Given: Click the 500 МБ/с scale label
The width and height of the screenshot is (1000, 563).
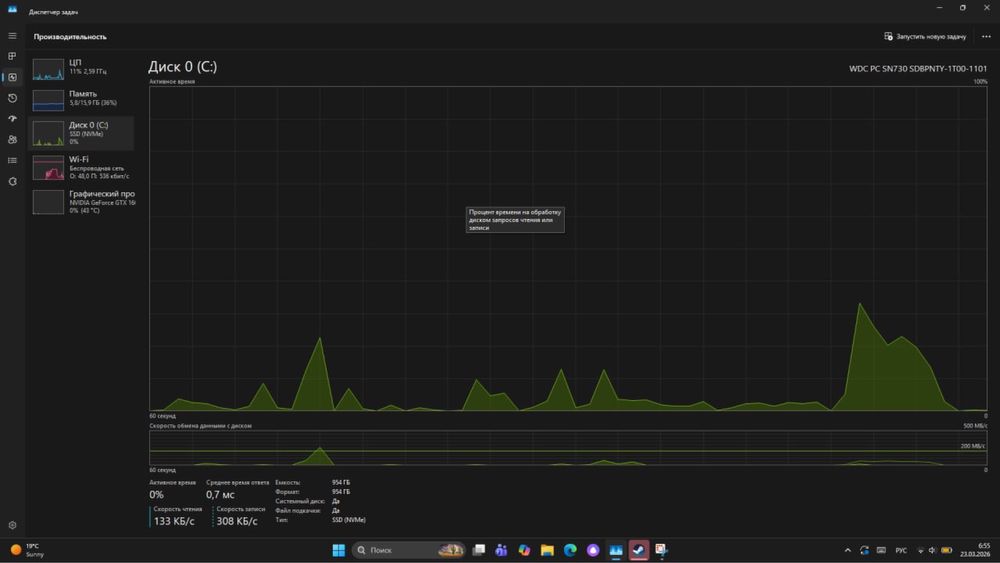Looking at the screenshot, I should coord(974,425).
